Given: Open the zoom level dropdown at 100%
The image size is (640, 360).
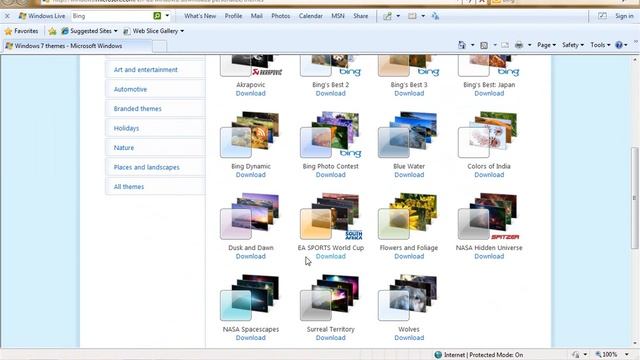Looking at the screenshot, I should [x=627, y=355].
